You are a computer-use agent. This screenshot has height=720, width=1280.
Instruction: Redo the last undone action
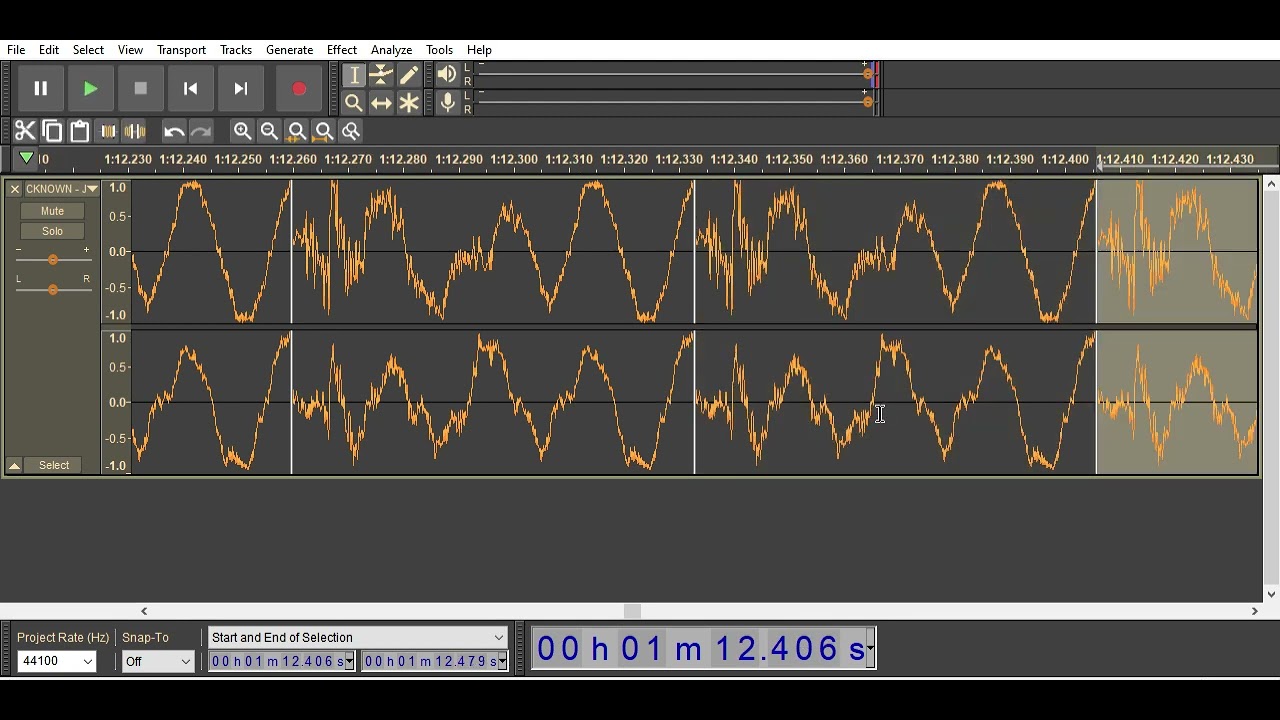(x=201, y=131)
